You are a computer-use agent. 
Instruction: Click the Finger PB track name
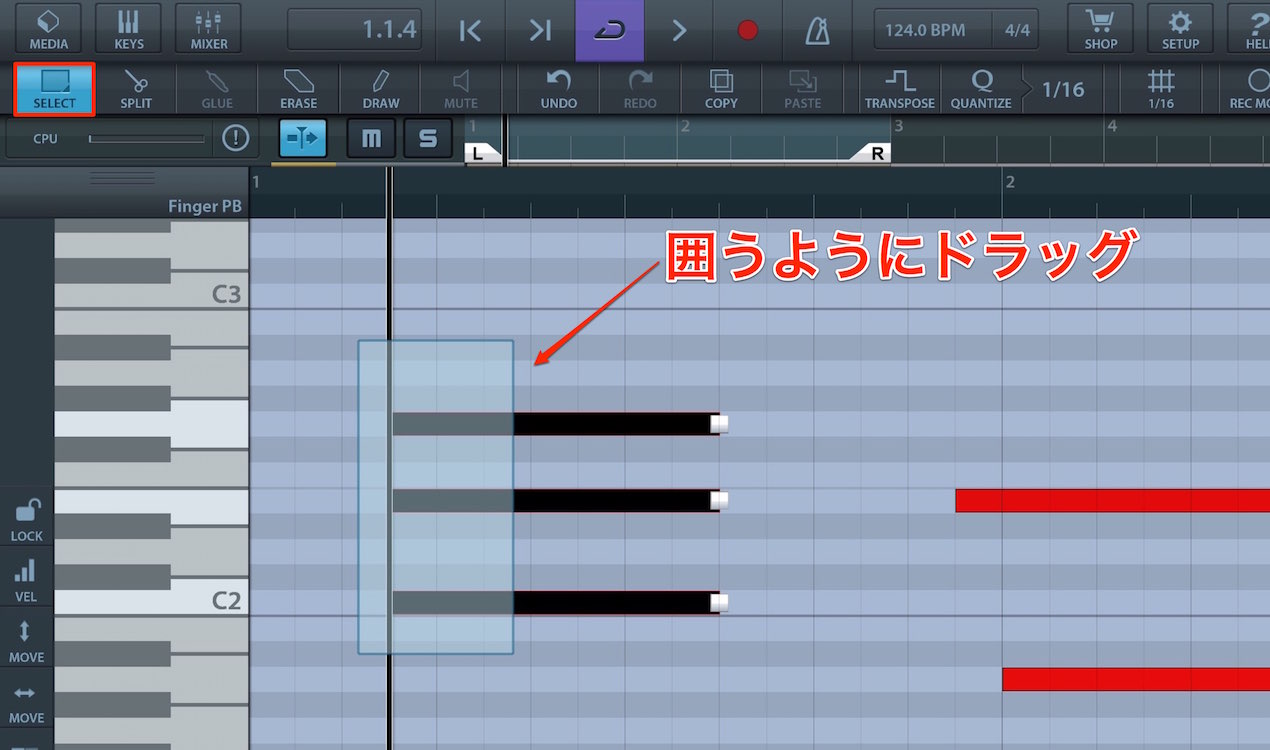(x=205, y=206)
